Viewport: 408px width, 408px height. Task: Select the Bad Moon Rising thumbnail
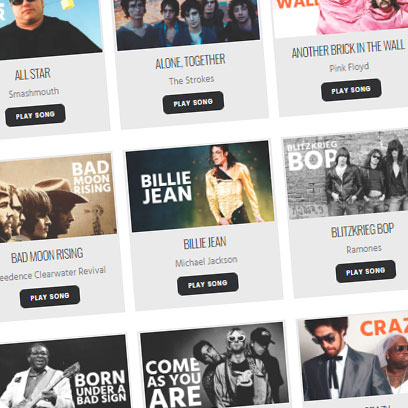[57, 198]
